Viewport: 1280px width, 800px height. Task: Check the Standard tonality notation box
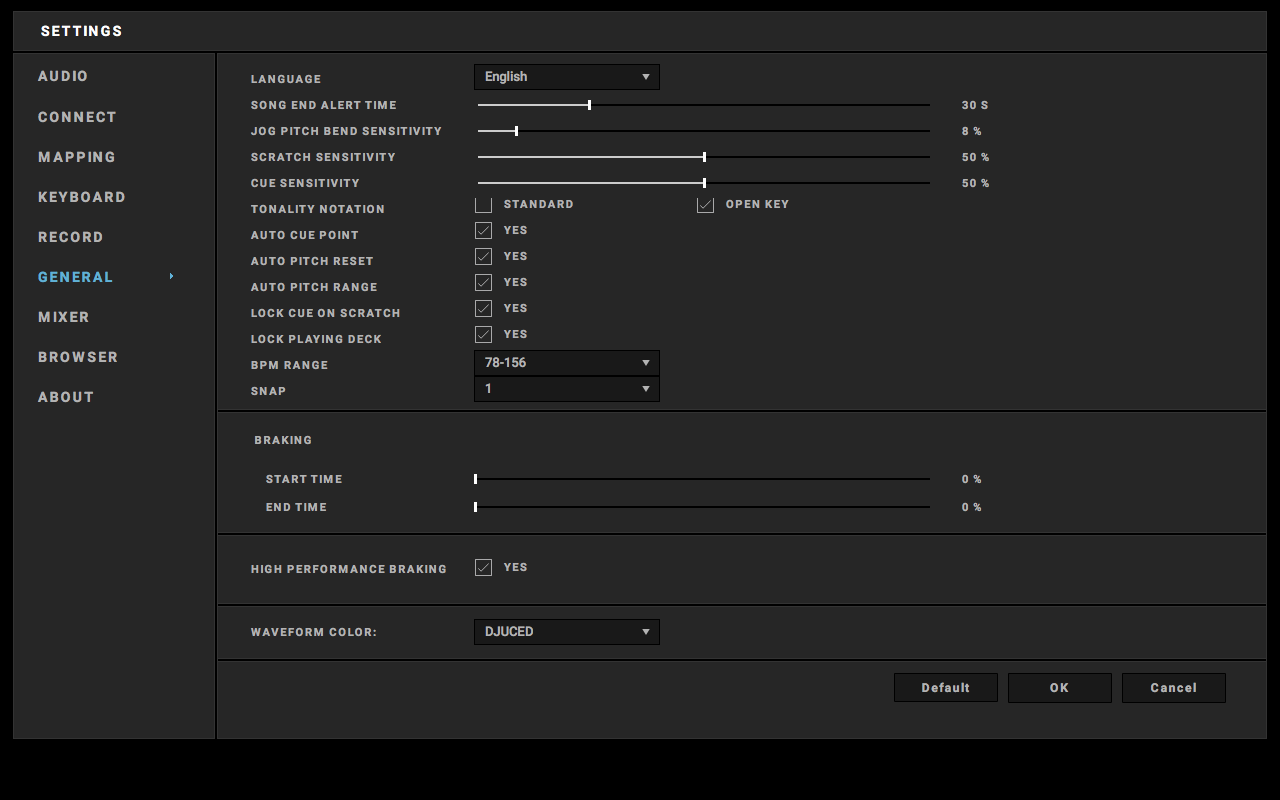tap(484, 204)
